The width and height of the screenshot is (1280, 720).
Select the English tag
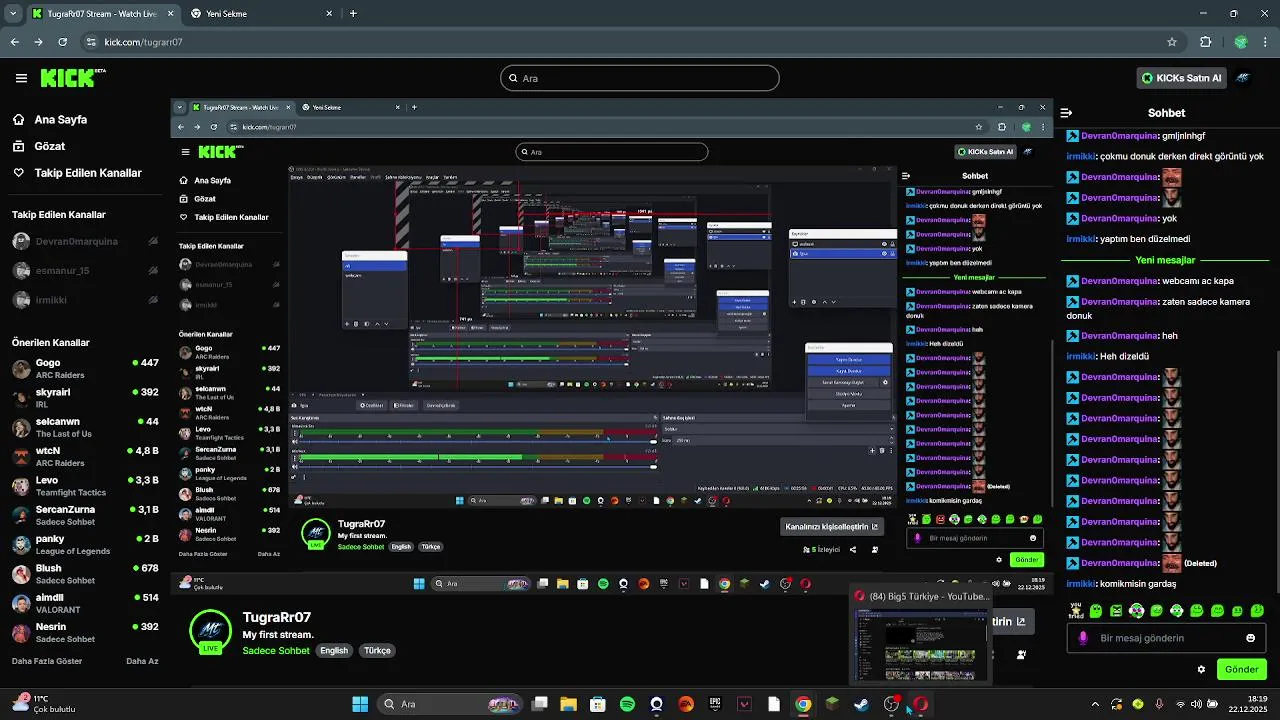(x=334, y=650)
